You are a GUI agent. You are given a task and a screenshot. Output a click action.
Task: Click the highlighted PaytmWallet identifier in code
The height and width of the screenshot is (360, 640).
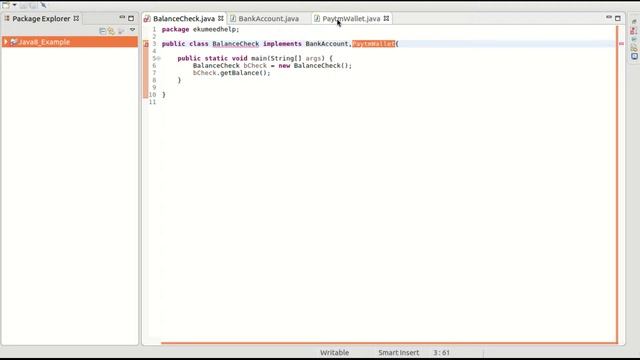click(x=373, y=44)
